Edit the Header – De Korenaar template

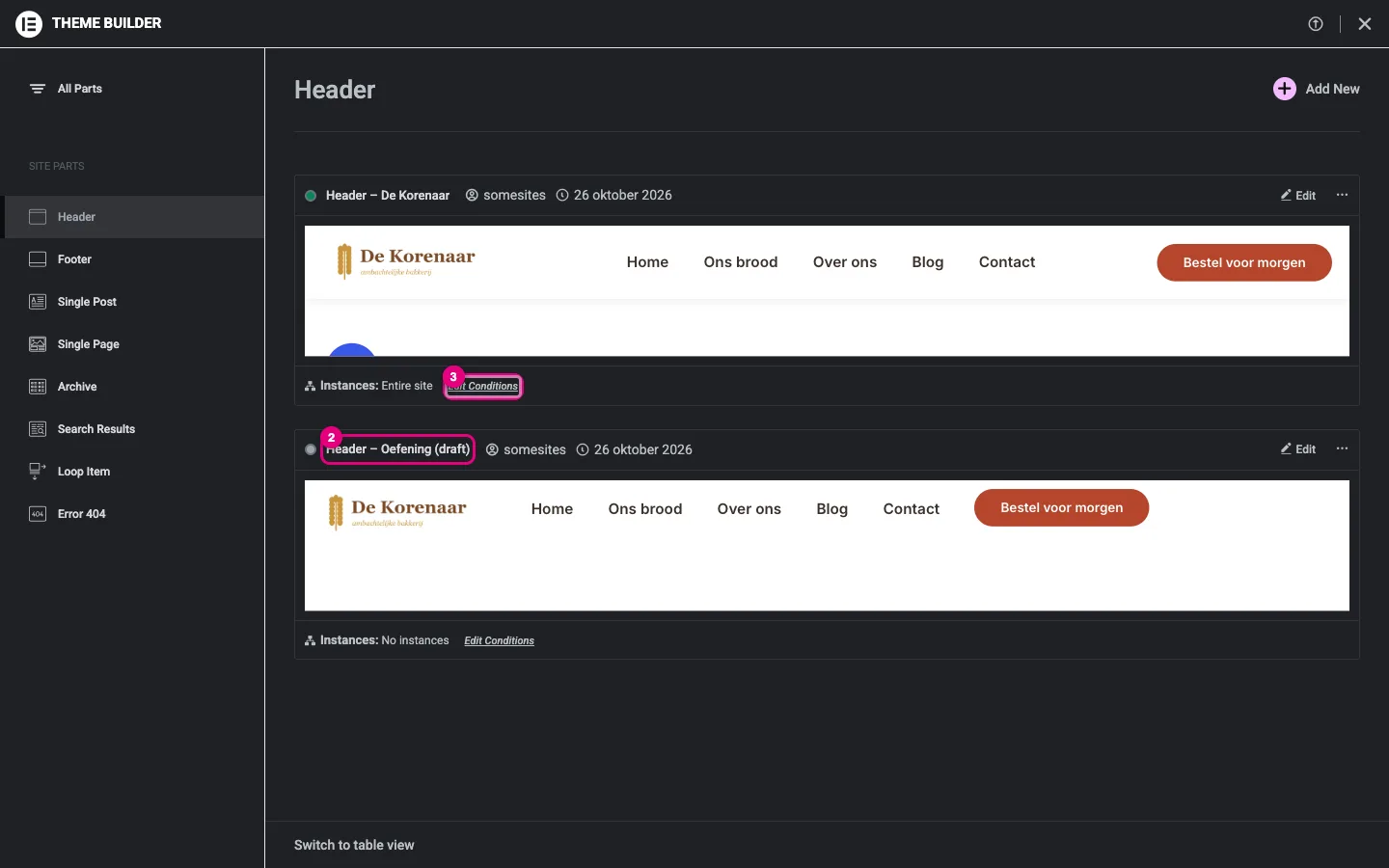(x=1298, y=195)
